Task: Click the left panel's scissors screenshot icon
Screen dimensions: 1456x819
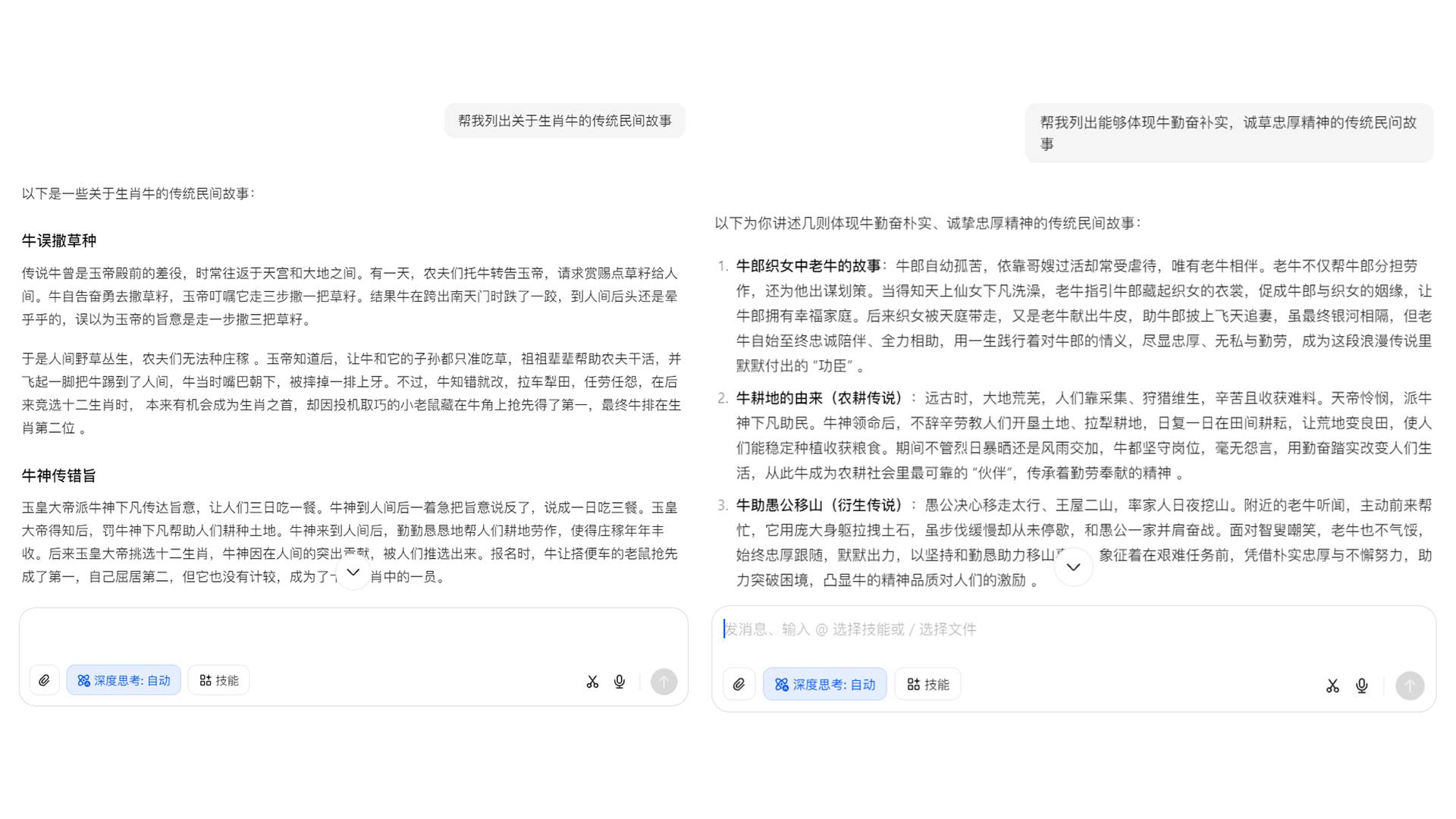Action: point(592,682)
